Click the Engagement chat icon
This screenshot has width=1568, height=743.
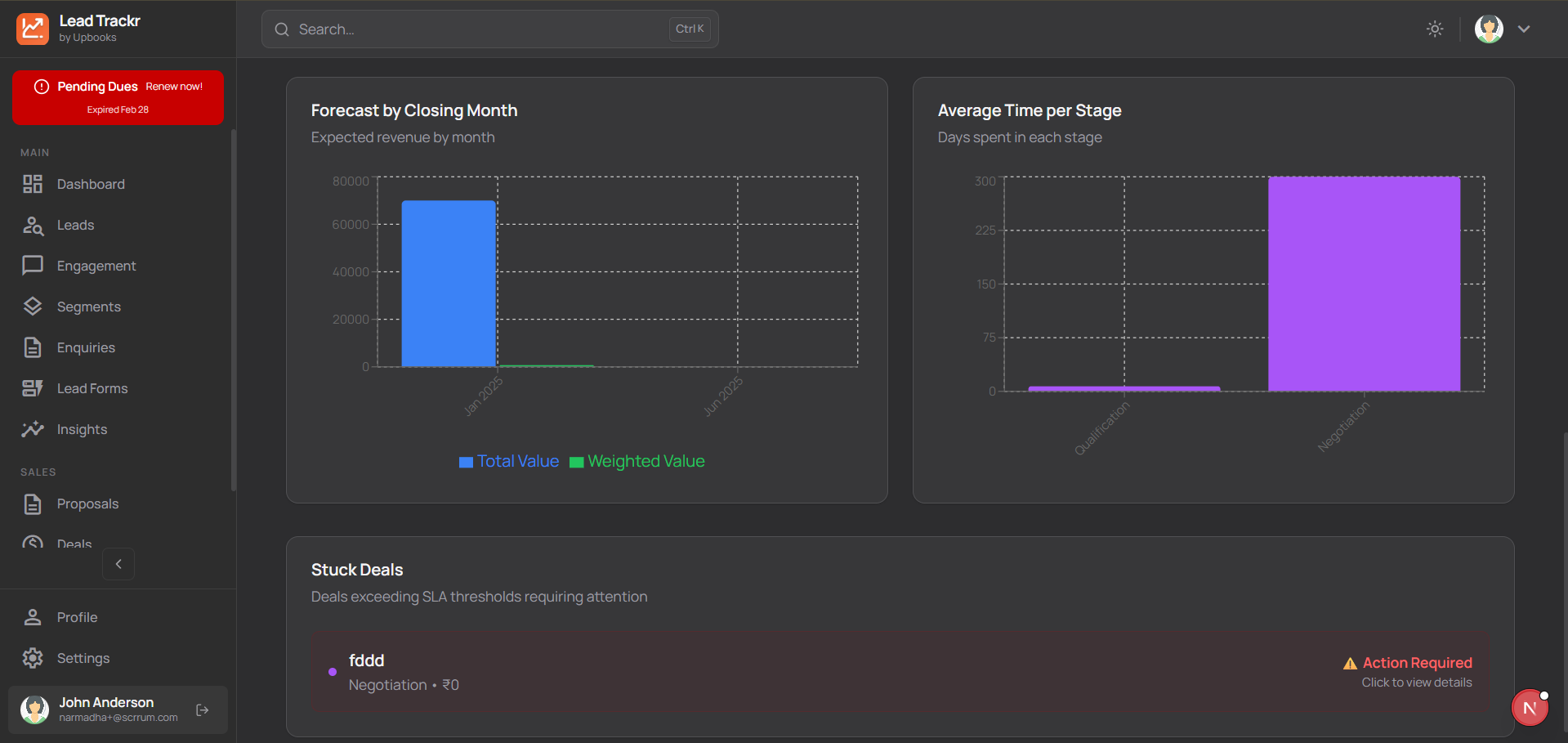click(33, 266)
